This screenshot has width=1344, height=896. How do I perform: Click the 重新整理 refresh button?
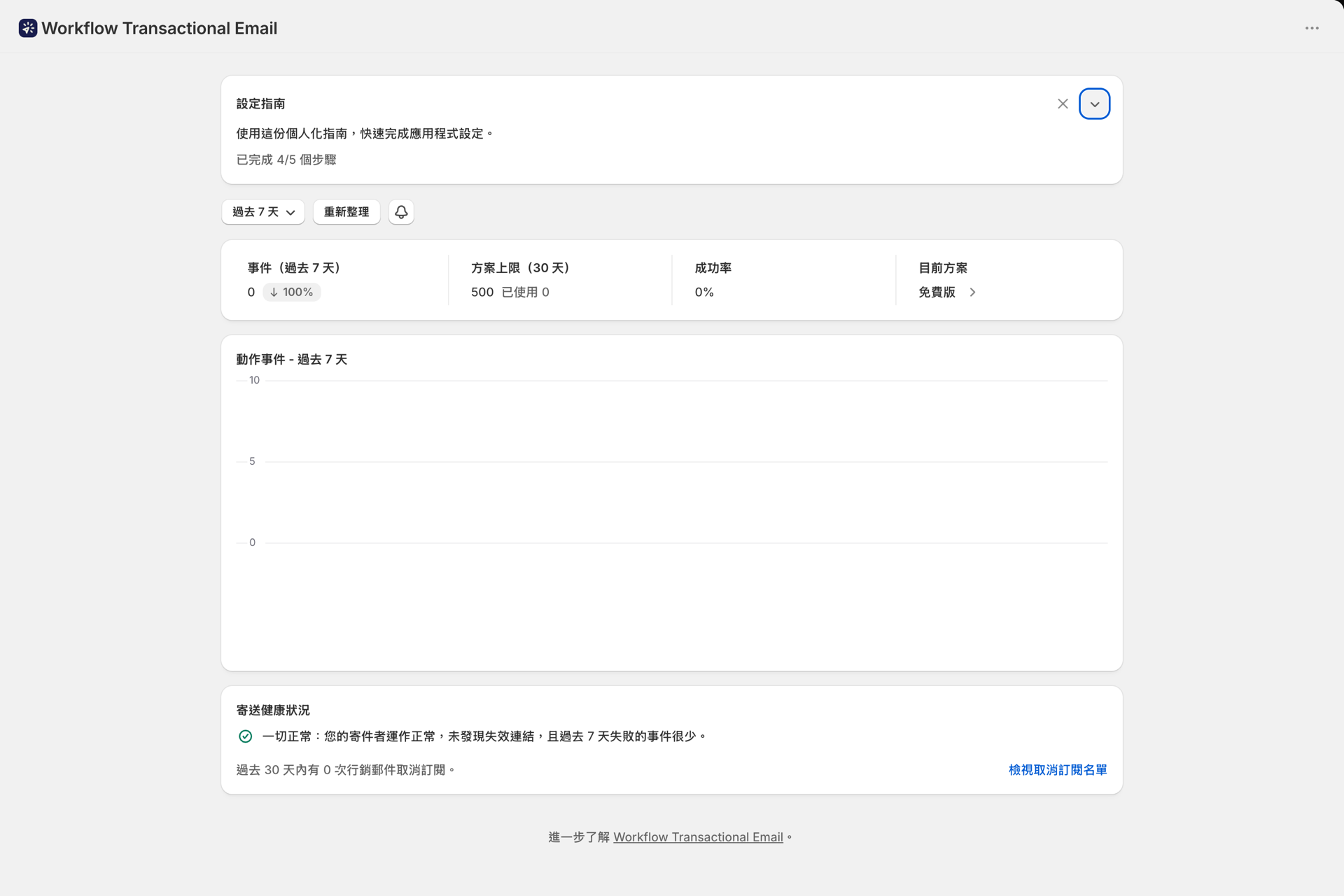click(346, 212)
